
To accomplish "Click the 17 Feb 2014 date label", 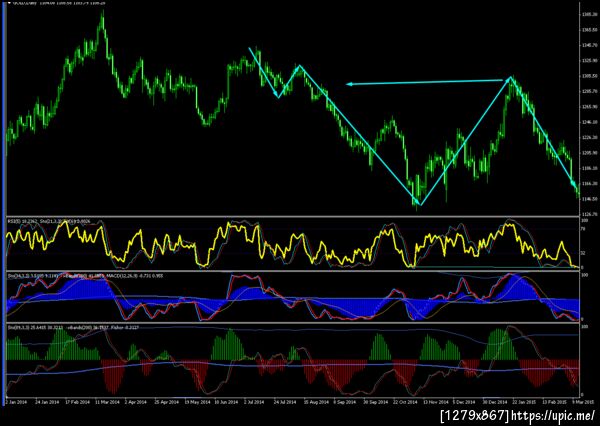I will pyautogui.click(x=77, y=402).
